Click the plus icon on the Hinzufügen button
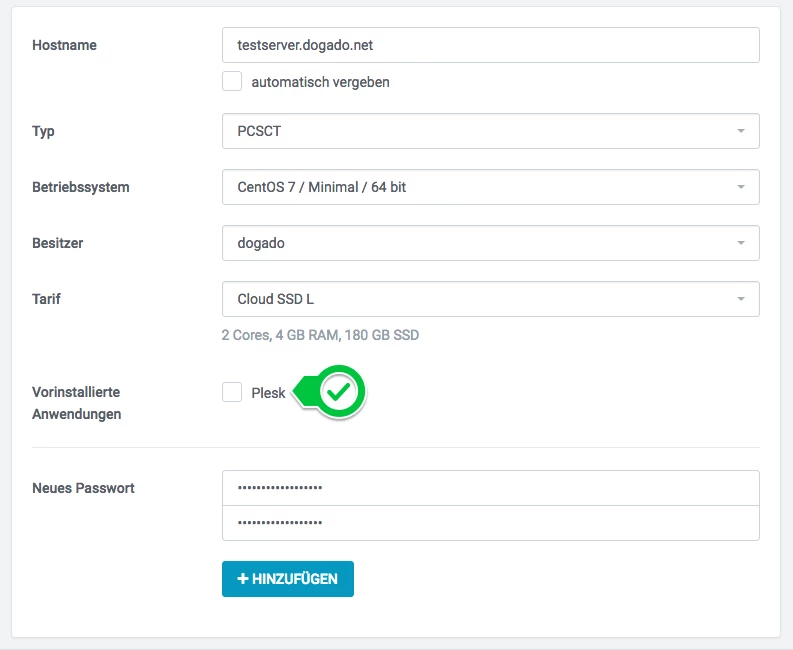The height and width of the screenshot is (650, 793). 242,579
